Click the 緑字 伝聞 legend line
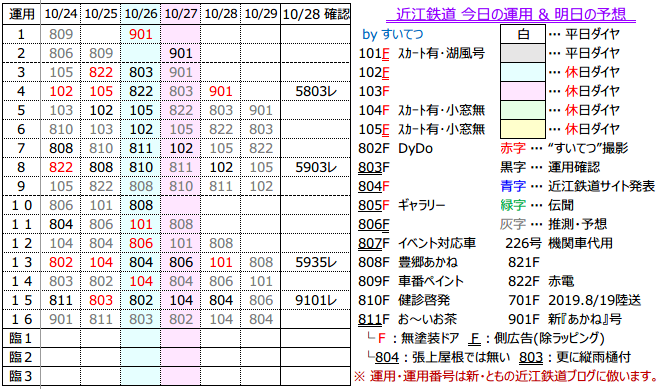The image size is (669, 389). point(537,205)
